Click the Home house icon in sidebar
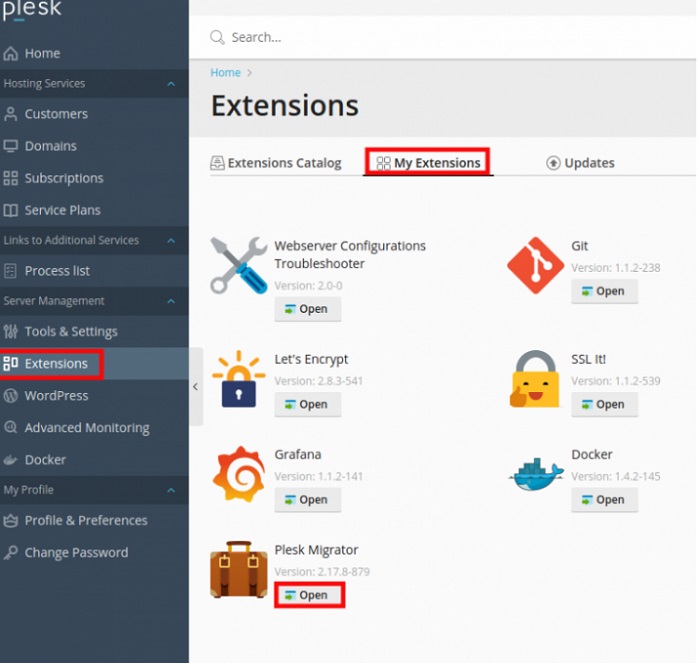 pos(11,54)
